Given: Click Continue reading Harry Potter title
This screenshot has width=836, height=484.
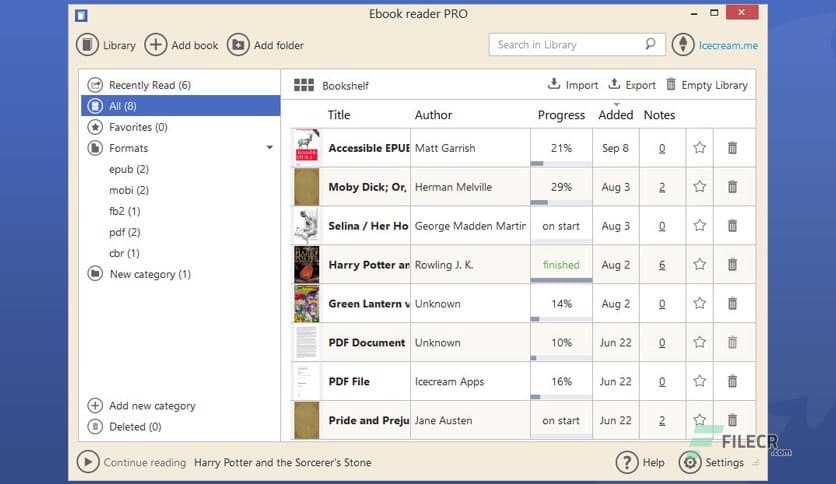Looking at the screenshot, I should (x=283, y=462).
